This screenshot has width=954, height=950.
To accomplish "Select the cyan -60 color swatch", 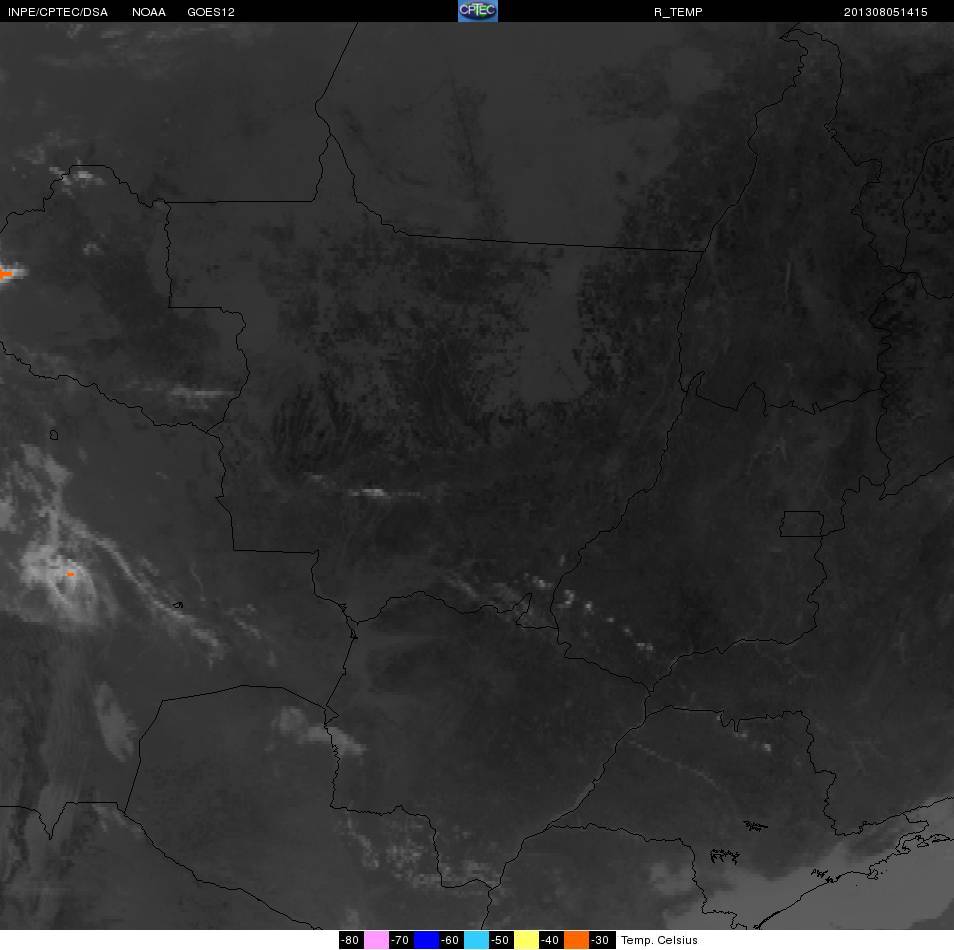I will 476,940.
